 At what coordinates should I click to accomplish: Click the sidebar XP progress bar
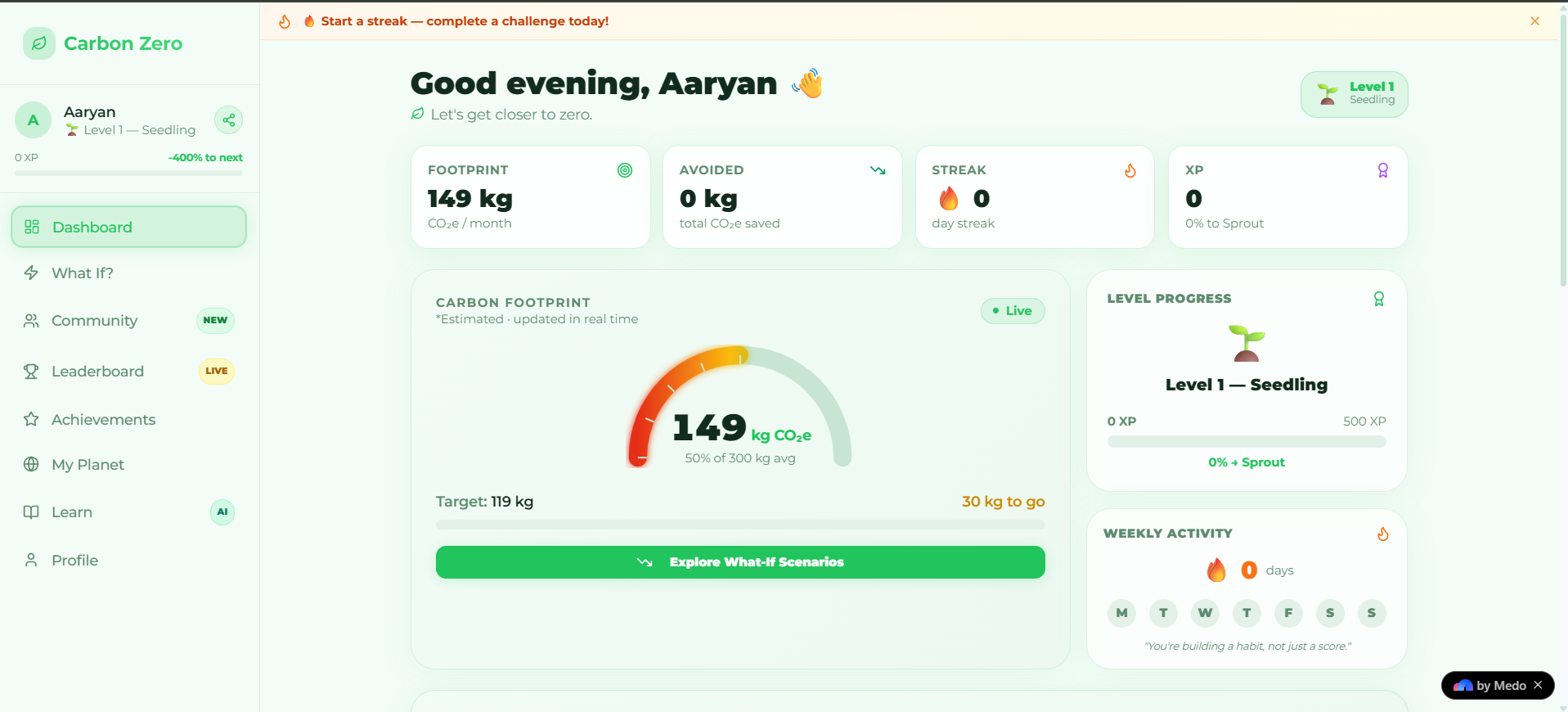(129, 173)
